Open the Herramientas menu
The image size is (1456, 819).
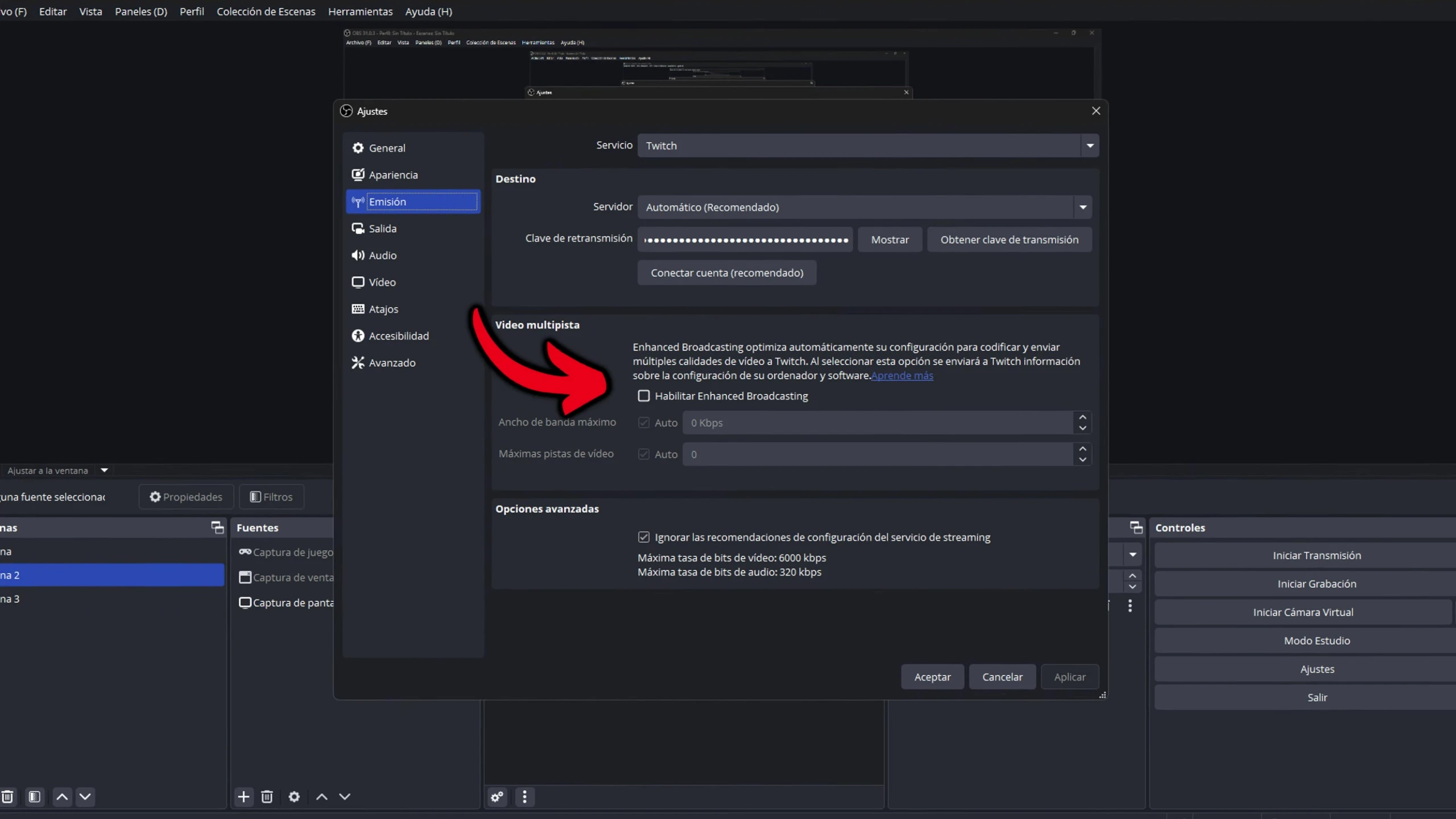tap(360, 11)
